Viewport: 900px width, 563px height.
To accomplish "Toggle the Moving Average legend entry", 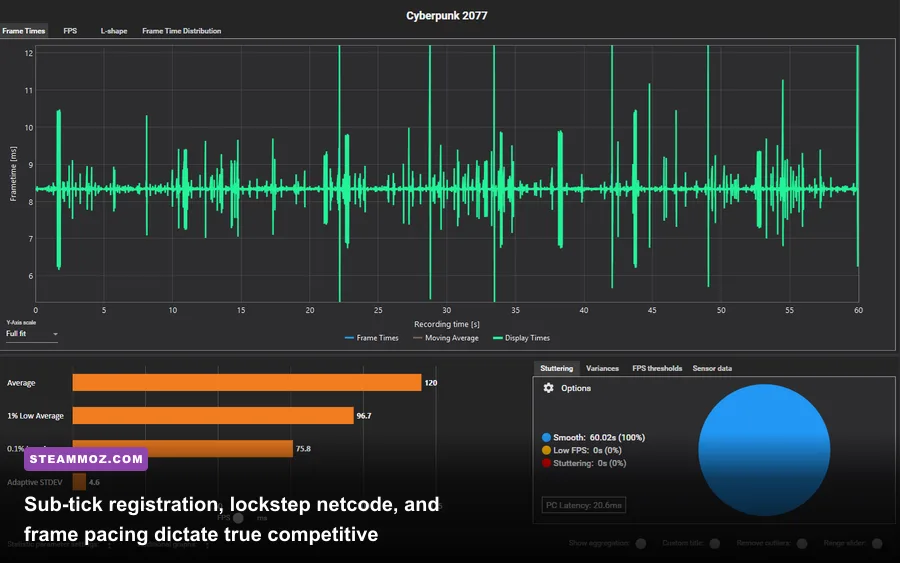I will (x=446, y=338).
